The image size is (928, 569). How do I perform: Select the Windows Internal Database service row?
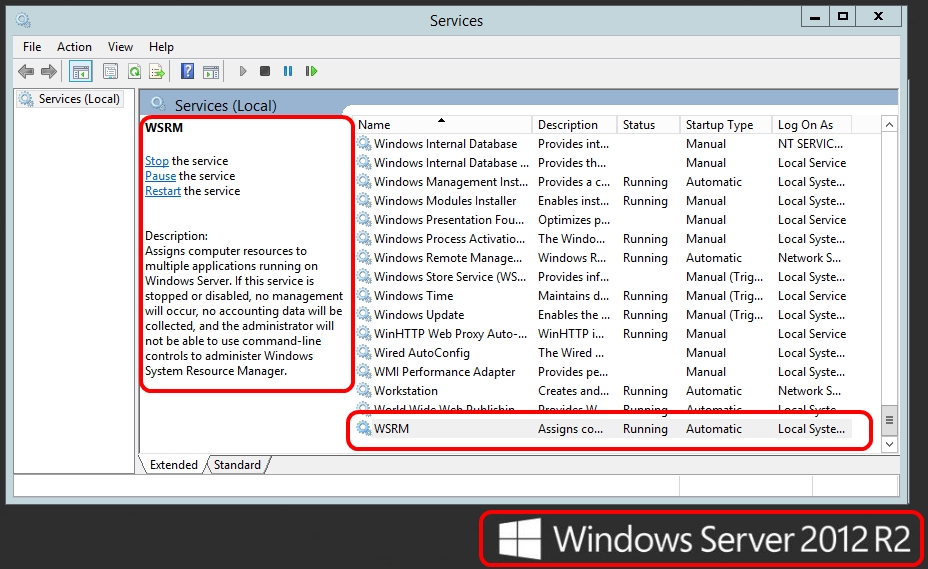pyautogui.click(x=603, y=144)
